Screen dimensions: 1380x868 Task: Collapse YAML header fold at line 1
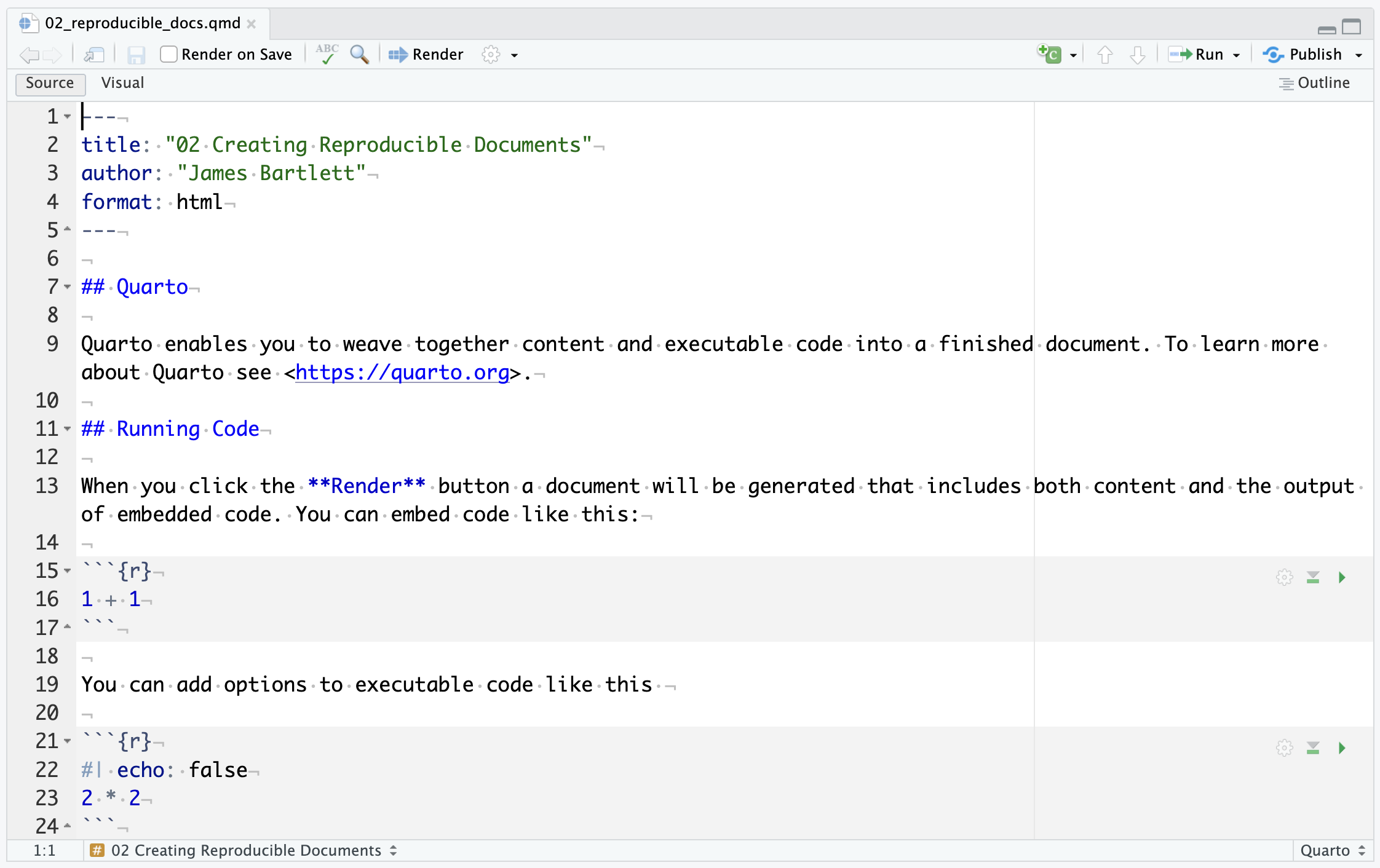[x=68, y=116]
